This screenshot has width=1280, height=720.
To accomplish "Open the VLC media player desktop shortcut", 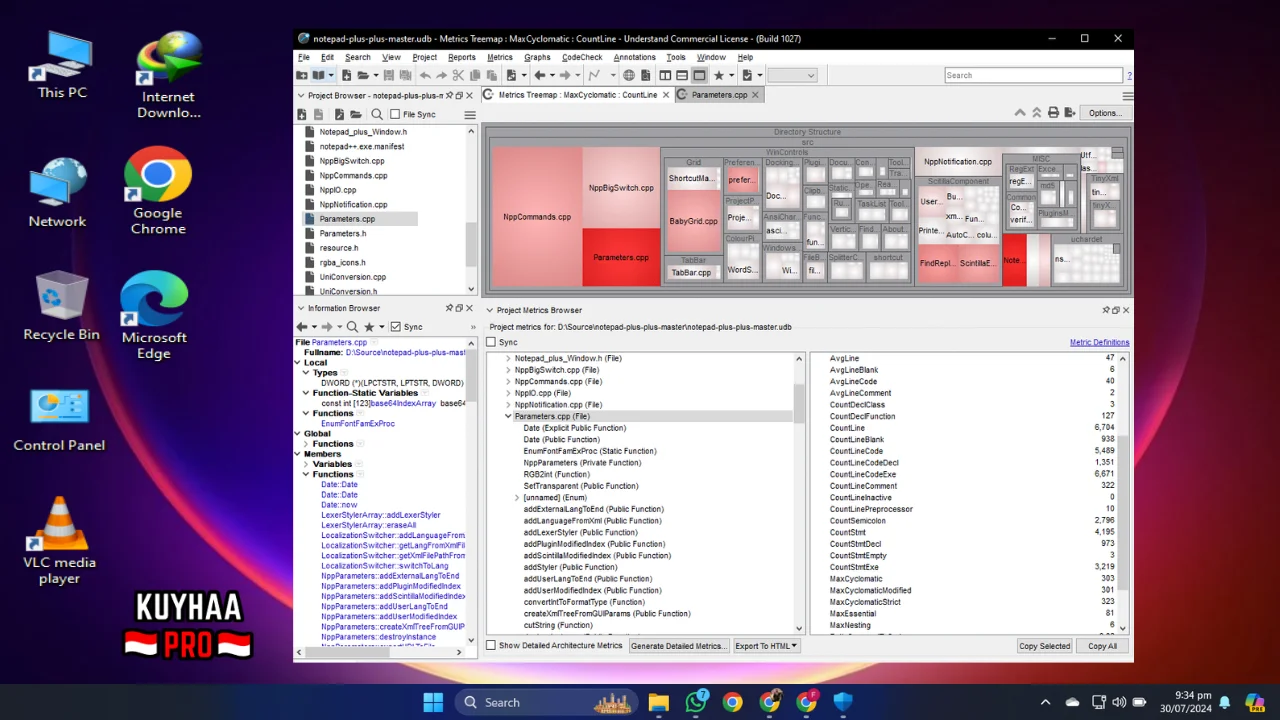I will 60,540.
